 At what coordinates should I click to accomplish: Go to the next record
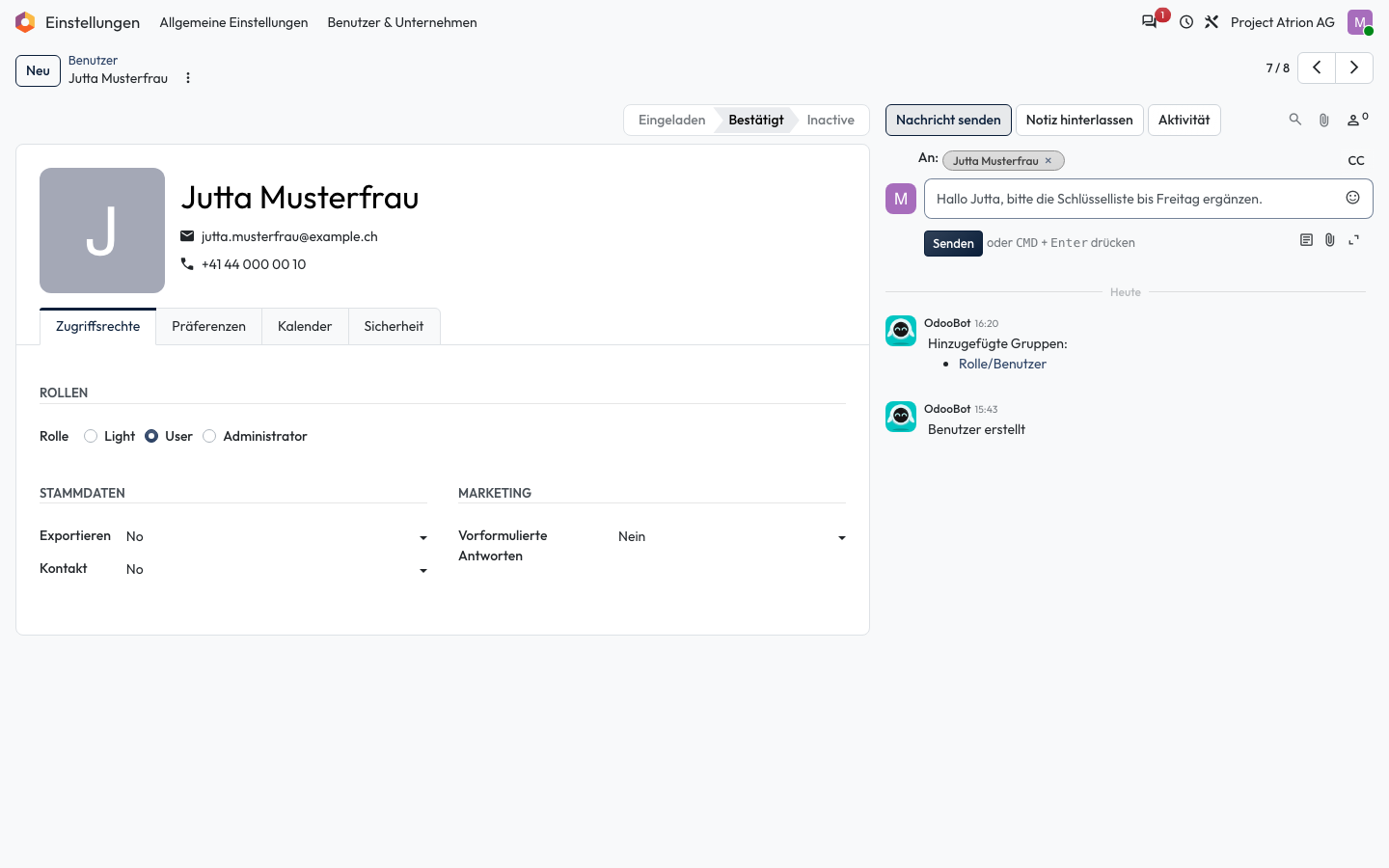coord(1354,68)
